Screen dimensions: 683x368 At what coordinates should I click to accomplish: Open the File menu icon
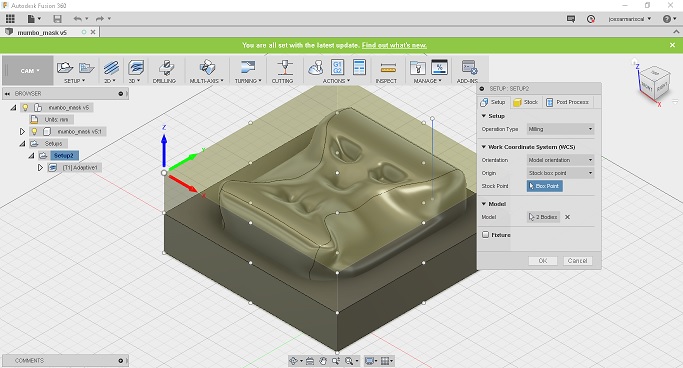[34, 19]
